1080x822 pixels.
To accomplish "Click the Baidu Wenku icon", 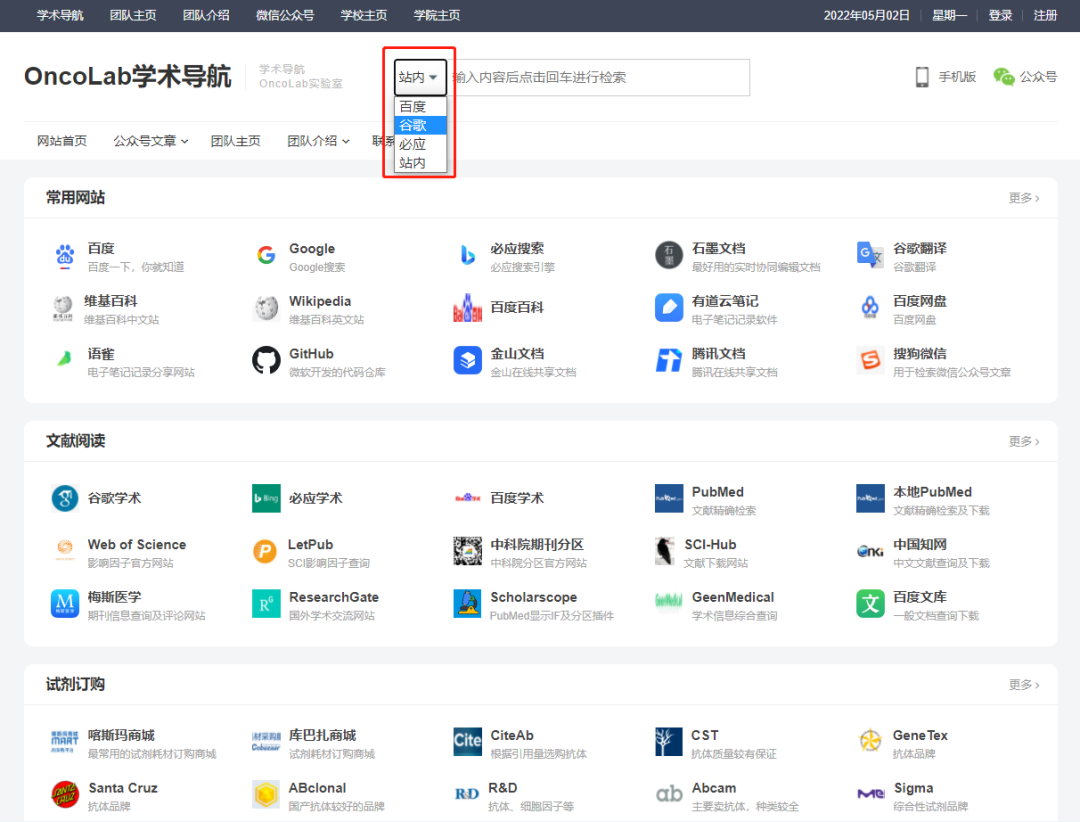I will [x=870, y=604].
